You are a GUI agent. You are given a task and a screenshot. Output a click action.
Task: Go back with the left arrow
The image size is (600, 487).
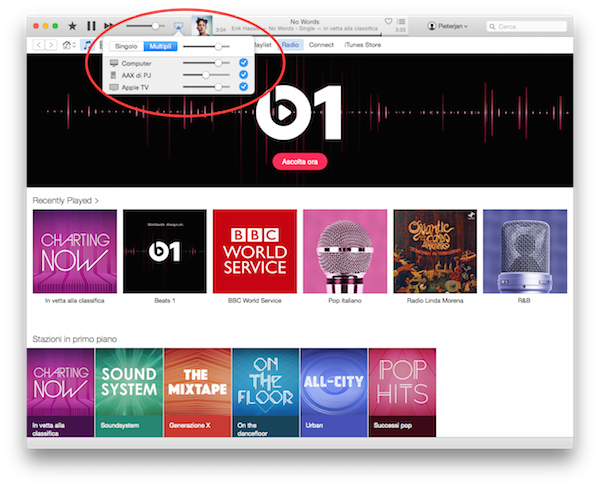pyautogui.click(x=39, y=45)
